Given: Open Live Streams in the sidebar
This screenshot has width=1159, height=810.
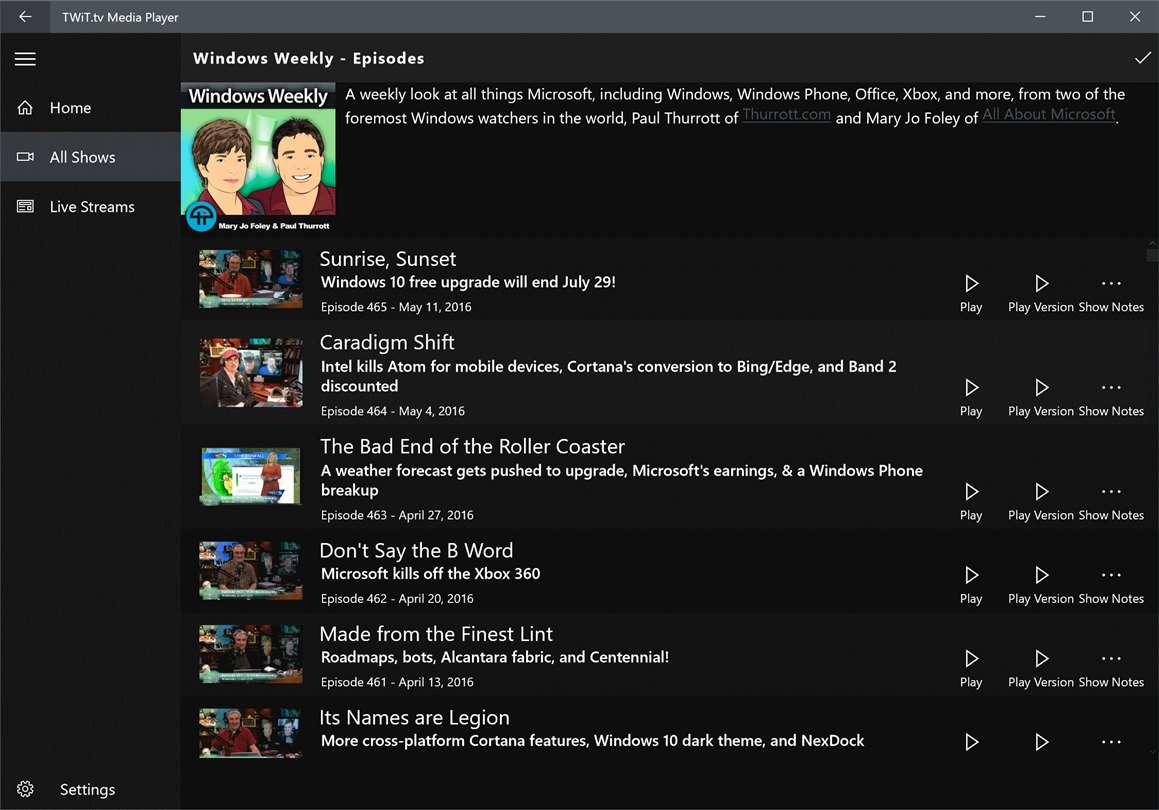Looking at the screenshot, I should [x=90, y=206].
